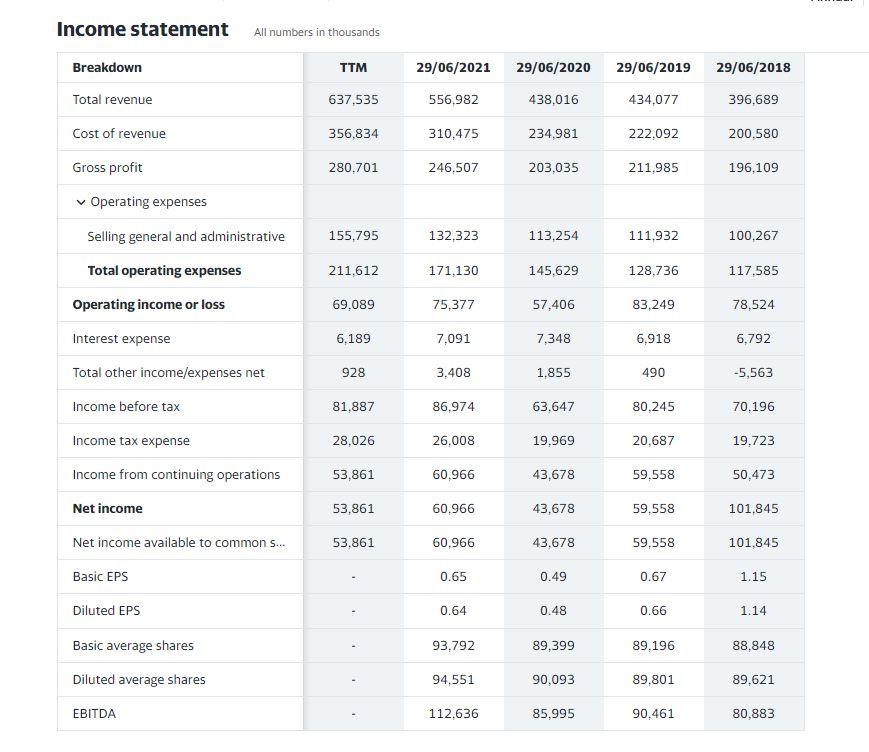Collapse the Operating expenses section
This screenshot has height=752, width=869.
(80, 202)
